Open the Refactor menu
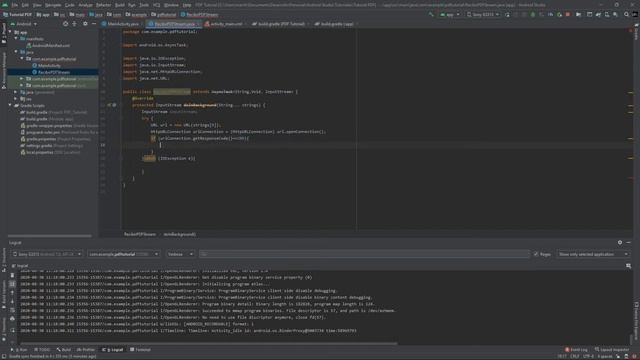 (x=103, y=5)
